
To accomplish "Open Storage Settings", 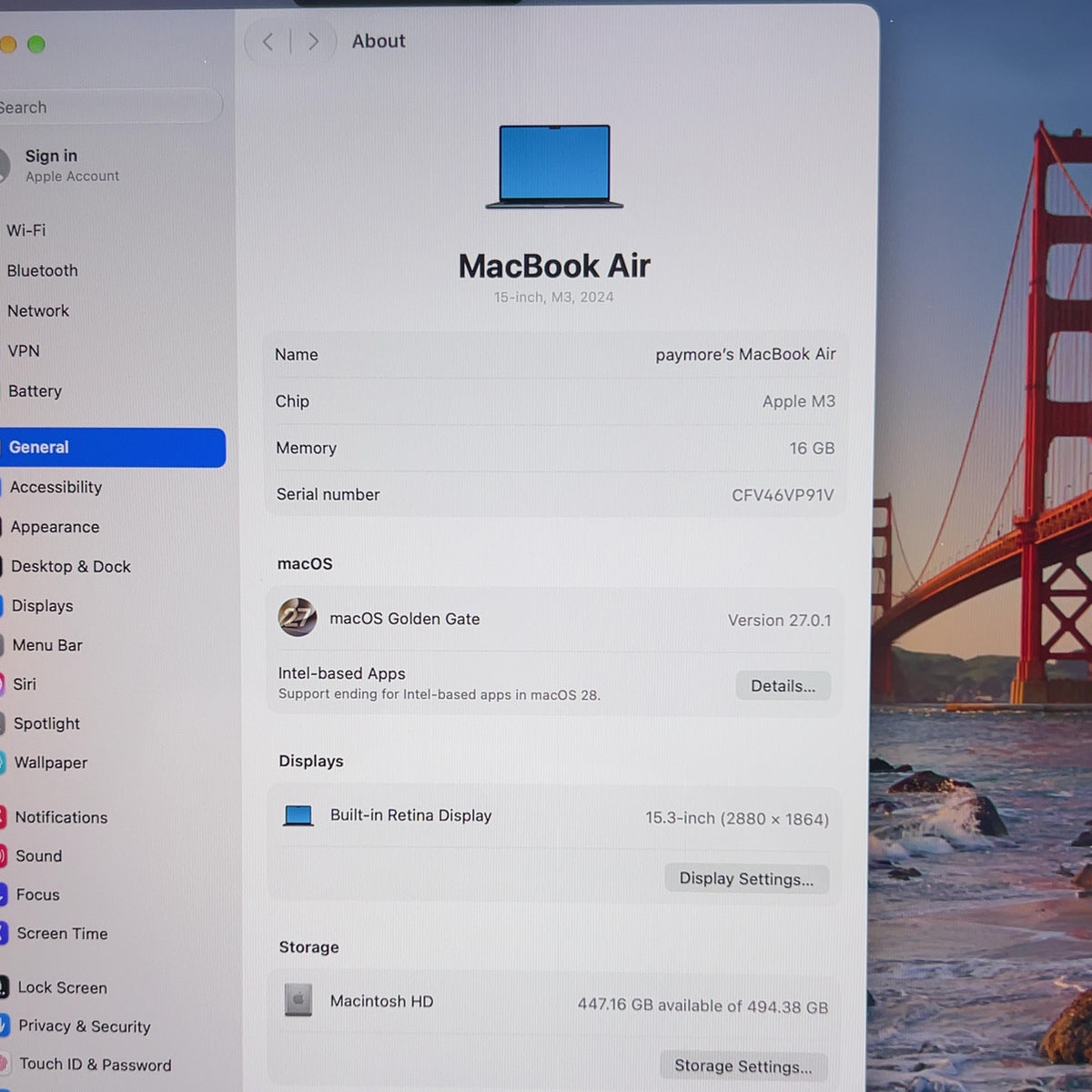I will (x=743, y=1067).
